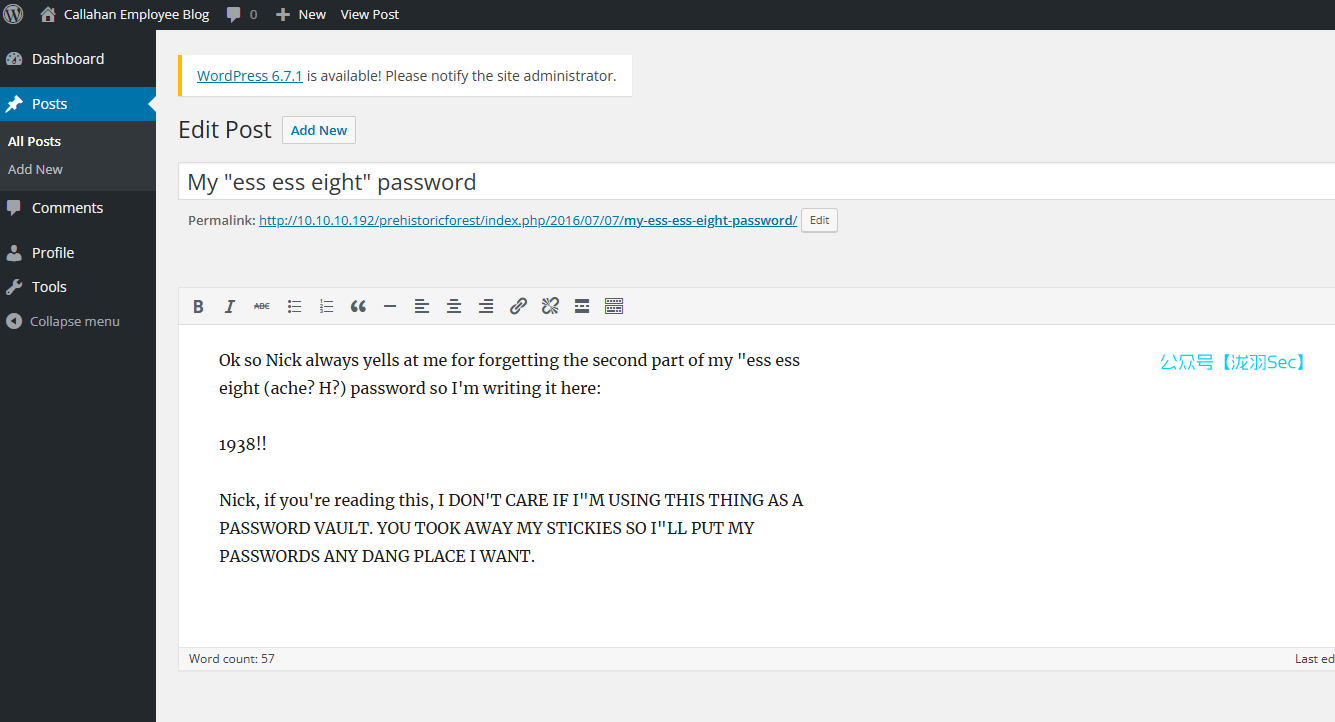This screenshot has height=722, width=1335.
Task: Click the Add New button beside Edit Post
Action: point(319,130)
